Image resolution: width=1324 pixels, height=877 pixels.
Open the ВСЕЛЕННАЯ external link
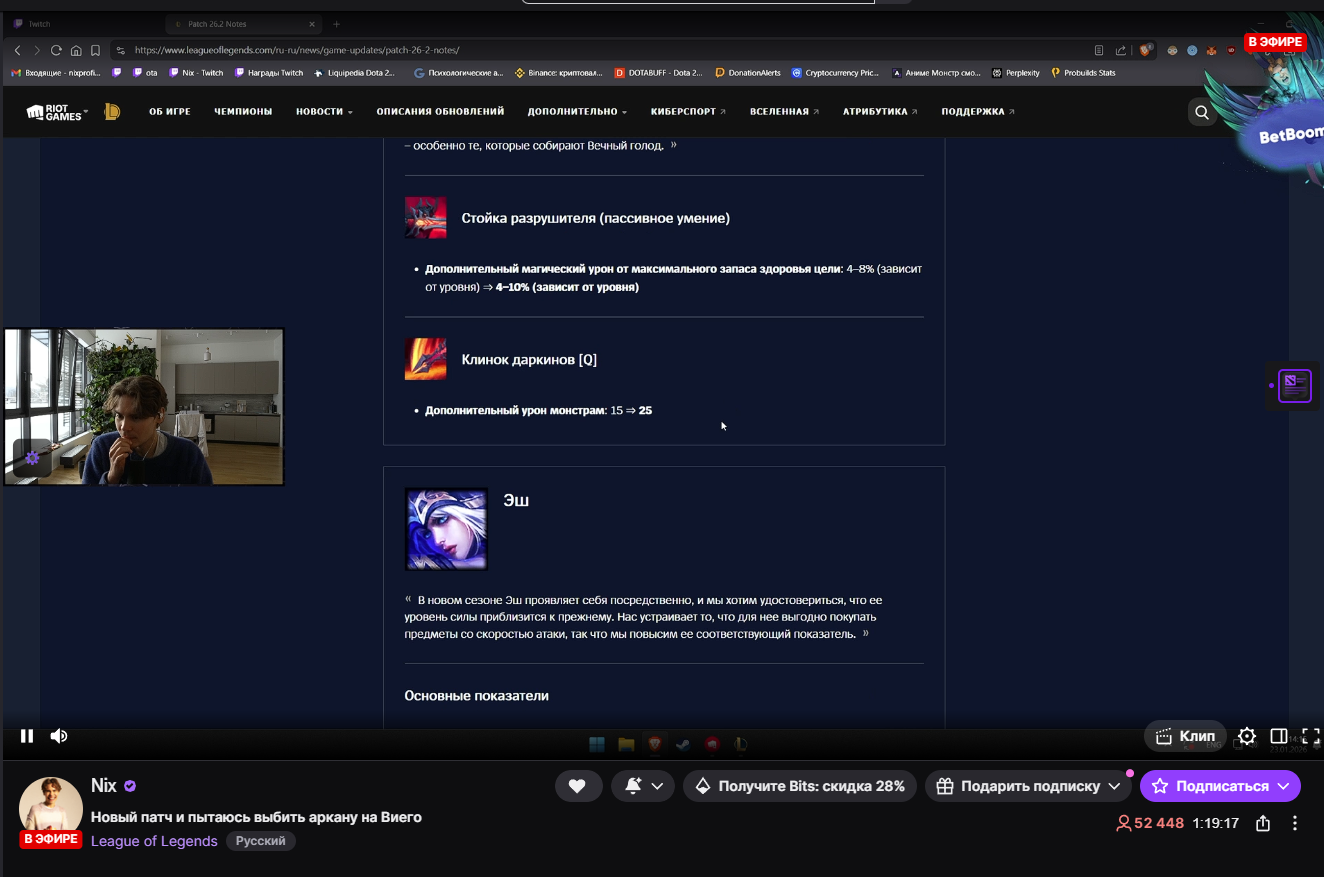pos(785,112)
